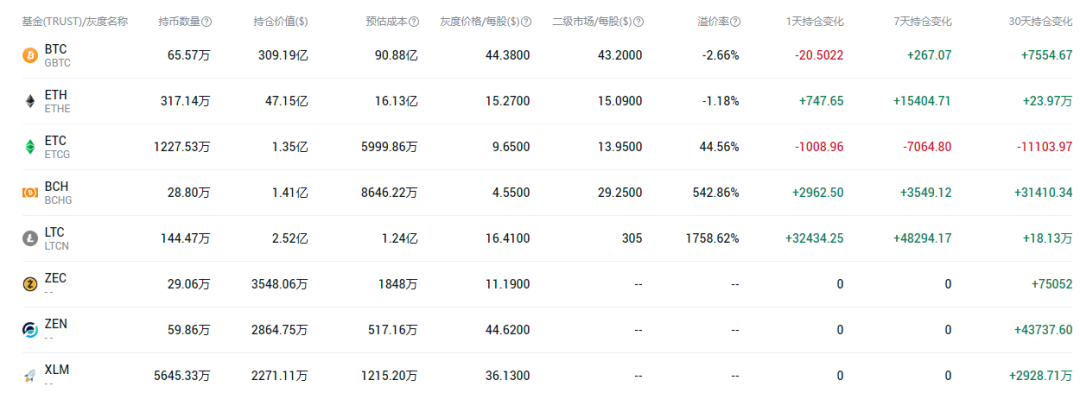Select XLM Grayscale price 36.1300
Image resolution: width=1080 pixels, height=393 pixels.
pos(508,375)
